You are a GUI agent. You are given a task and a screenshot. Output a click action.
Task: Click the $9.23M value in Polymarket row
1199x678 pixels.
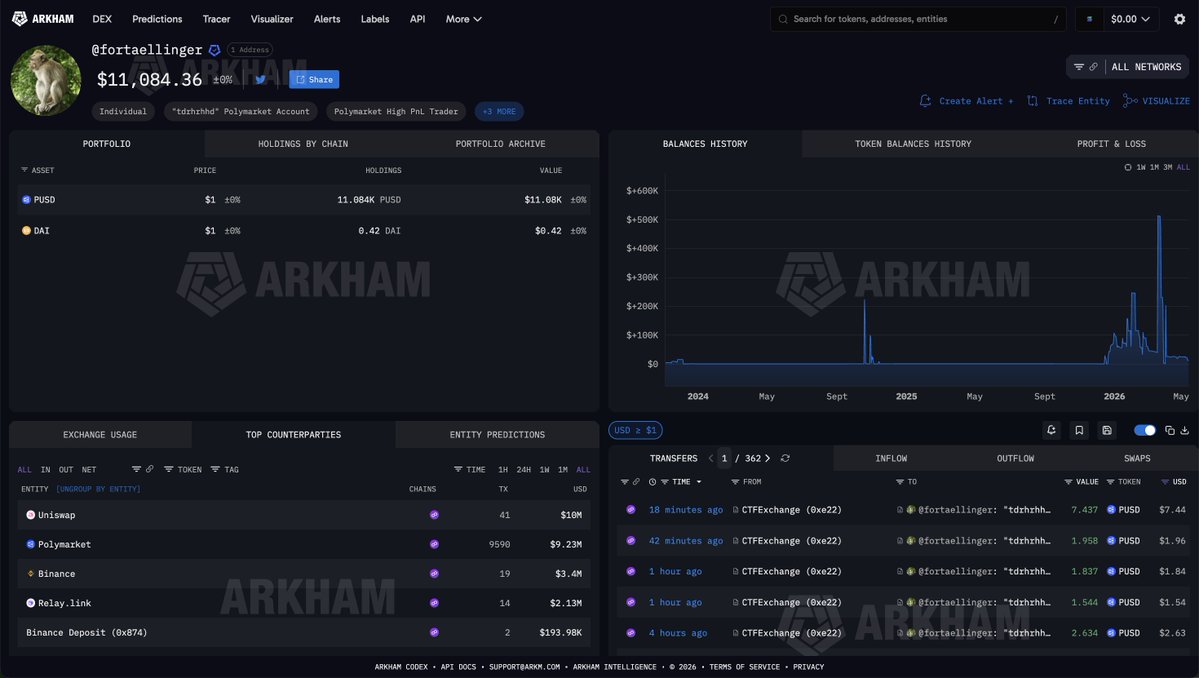(566, 544)
